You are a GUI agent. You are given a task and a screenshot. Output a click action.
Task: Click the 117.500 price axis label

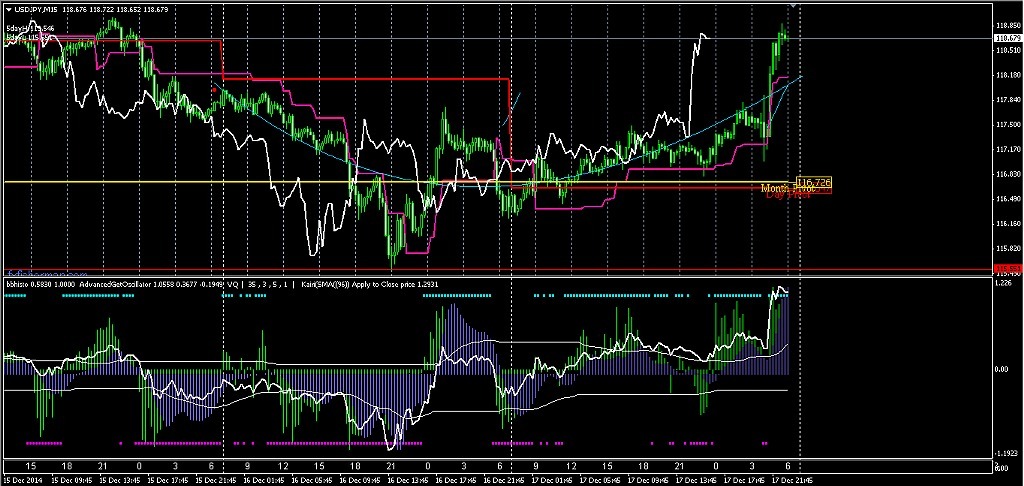coord(1007,125)
